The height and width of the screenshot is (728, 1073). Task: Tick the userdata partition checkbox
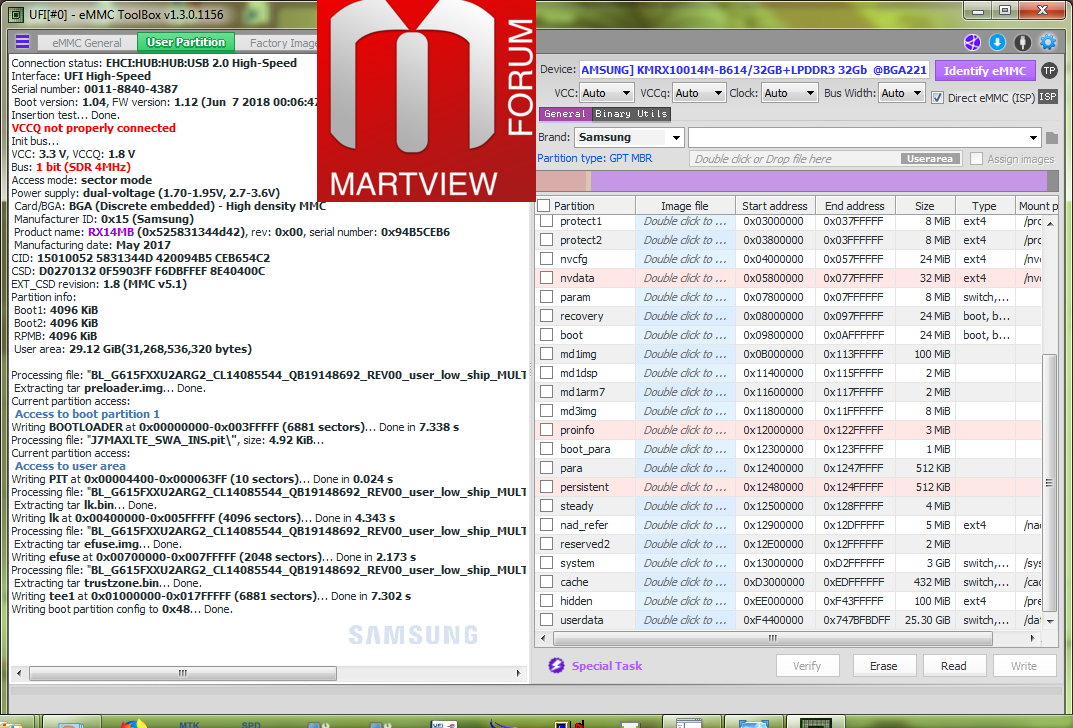[x=546, y=620]
